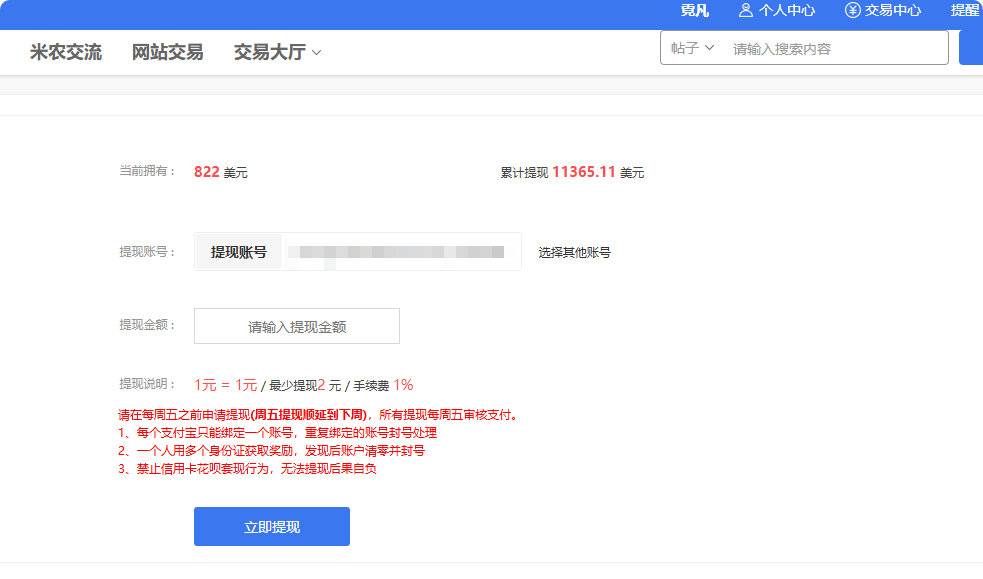Click the yen coin icon beside 交易中心

click(x=852, y=11)
